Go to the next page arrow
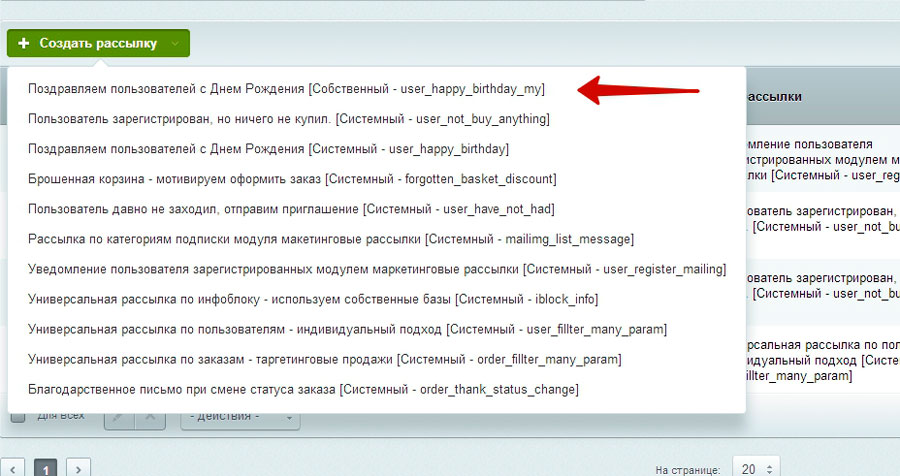 78,467
